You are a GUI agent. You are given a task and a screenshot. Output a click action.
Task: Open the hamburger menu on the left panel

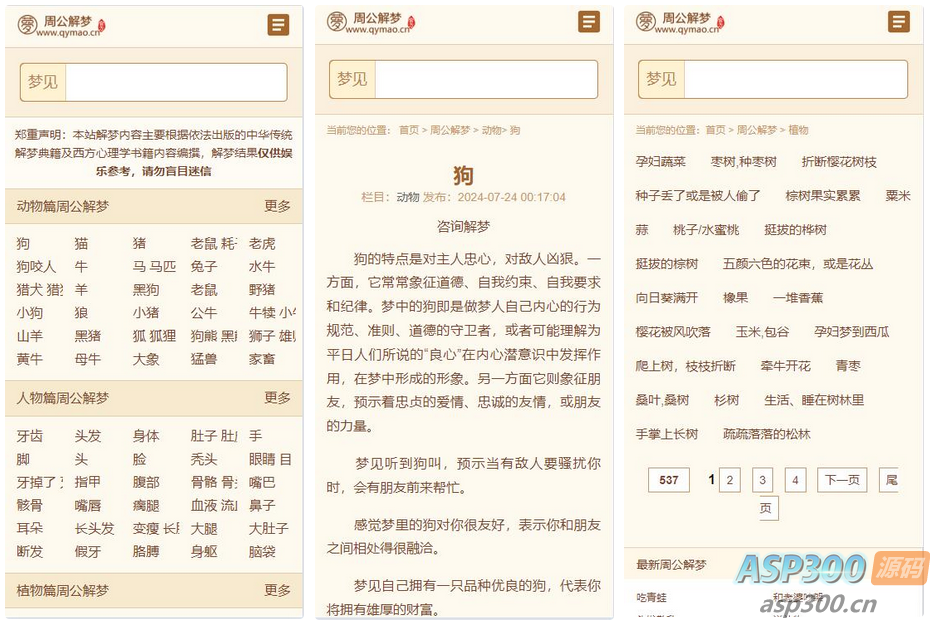pos(278,25)
